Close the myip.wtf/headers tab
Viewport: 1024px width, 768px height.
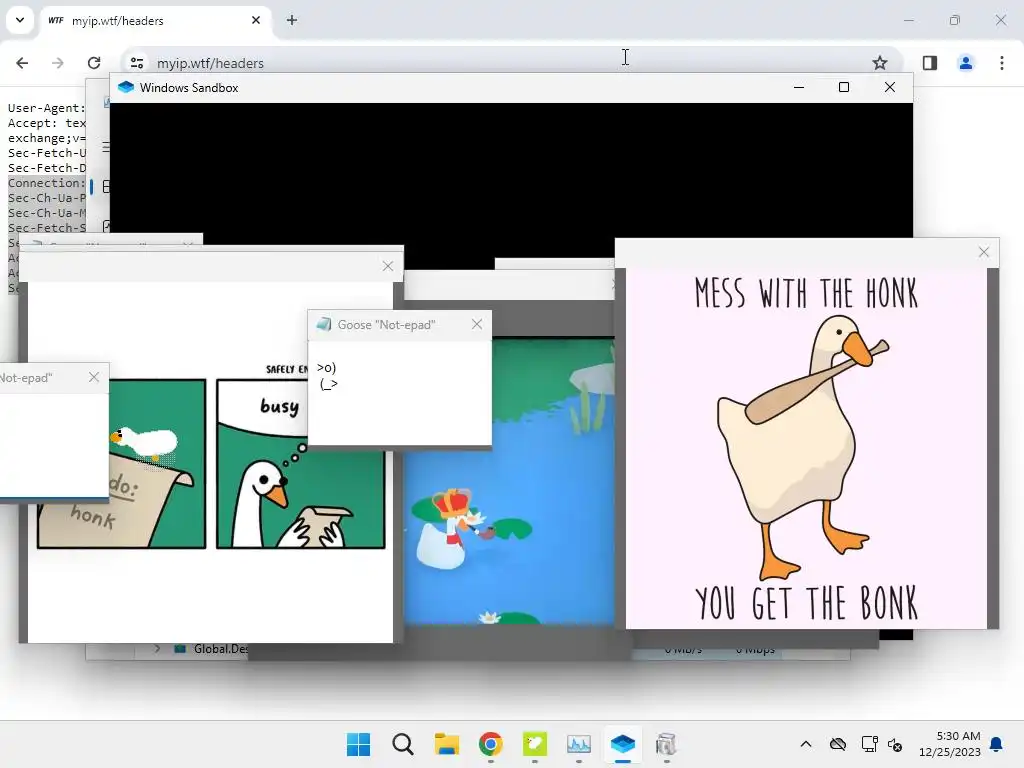click(256, 20)
